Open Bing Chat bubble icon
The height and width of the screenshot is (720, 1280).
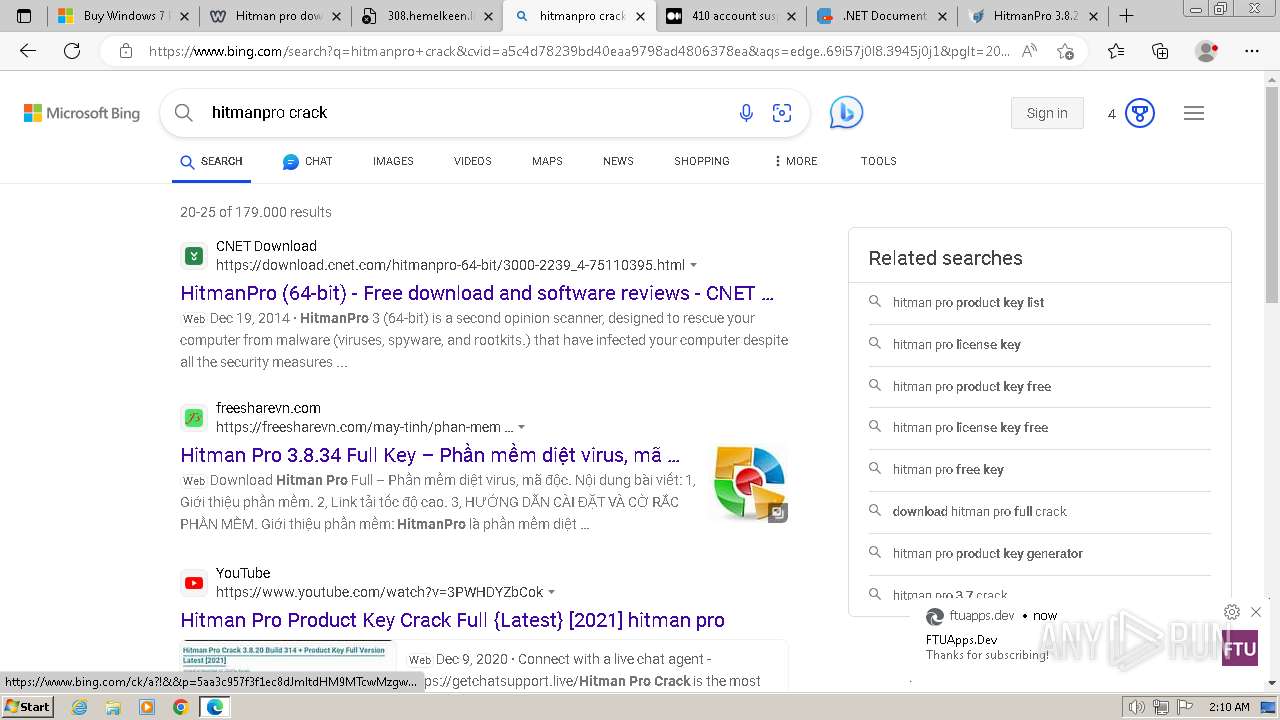pos(846,113)
